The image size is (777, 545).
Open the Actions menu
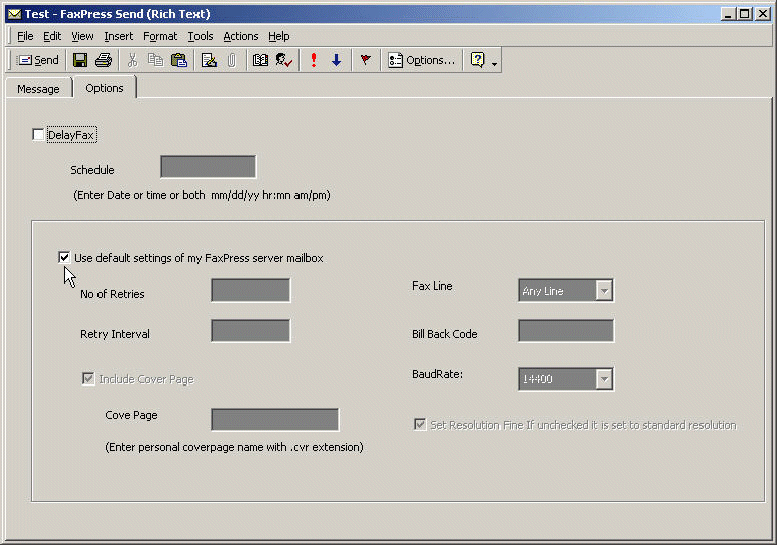(241, 36)
